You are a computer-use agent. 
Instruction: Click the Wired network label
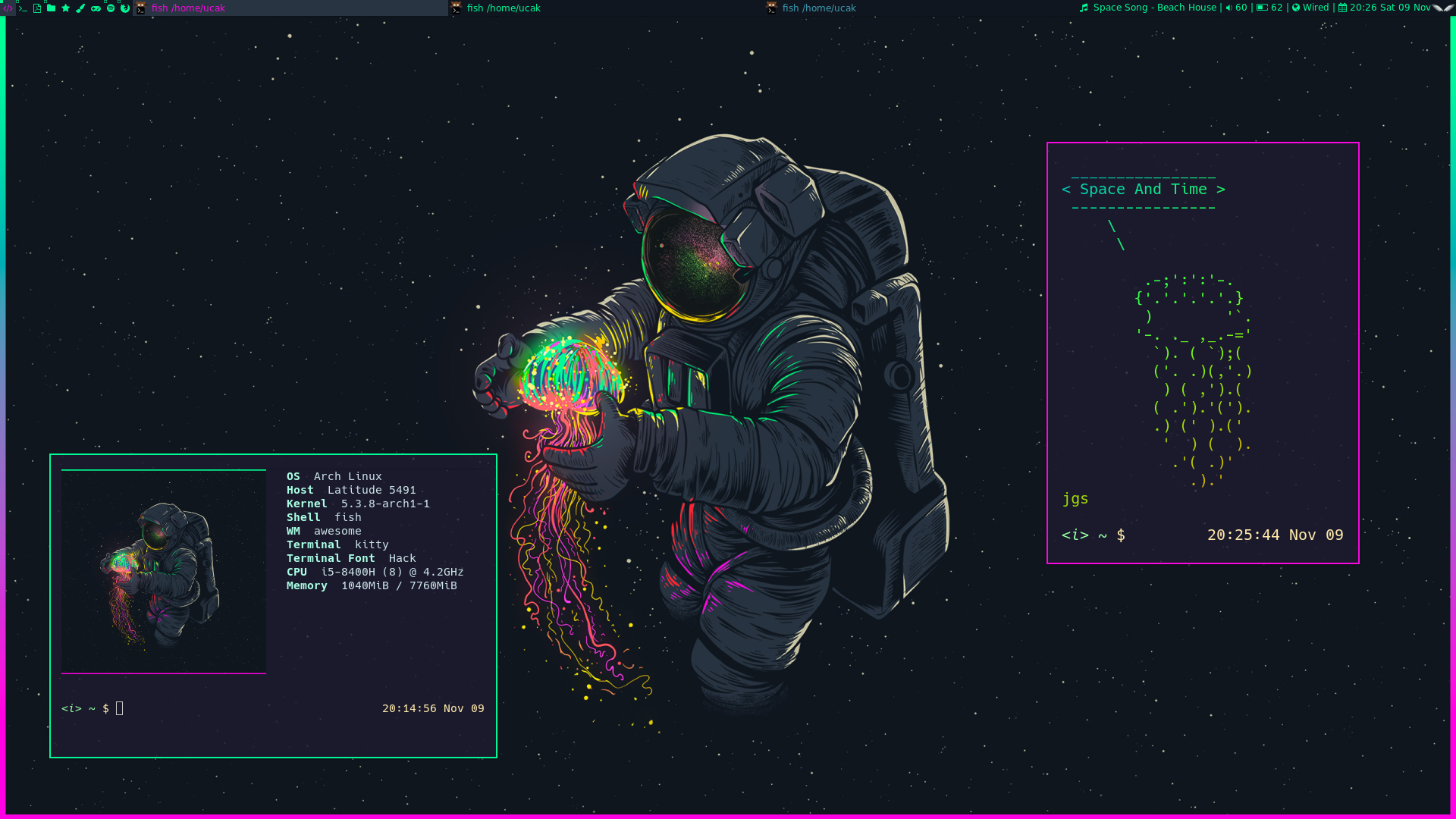pyautogui.click(x=1316, y=8)
